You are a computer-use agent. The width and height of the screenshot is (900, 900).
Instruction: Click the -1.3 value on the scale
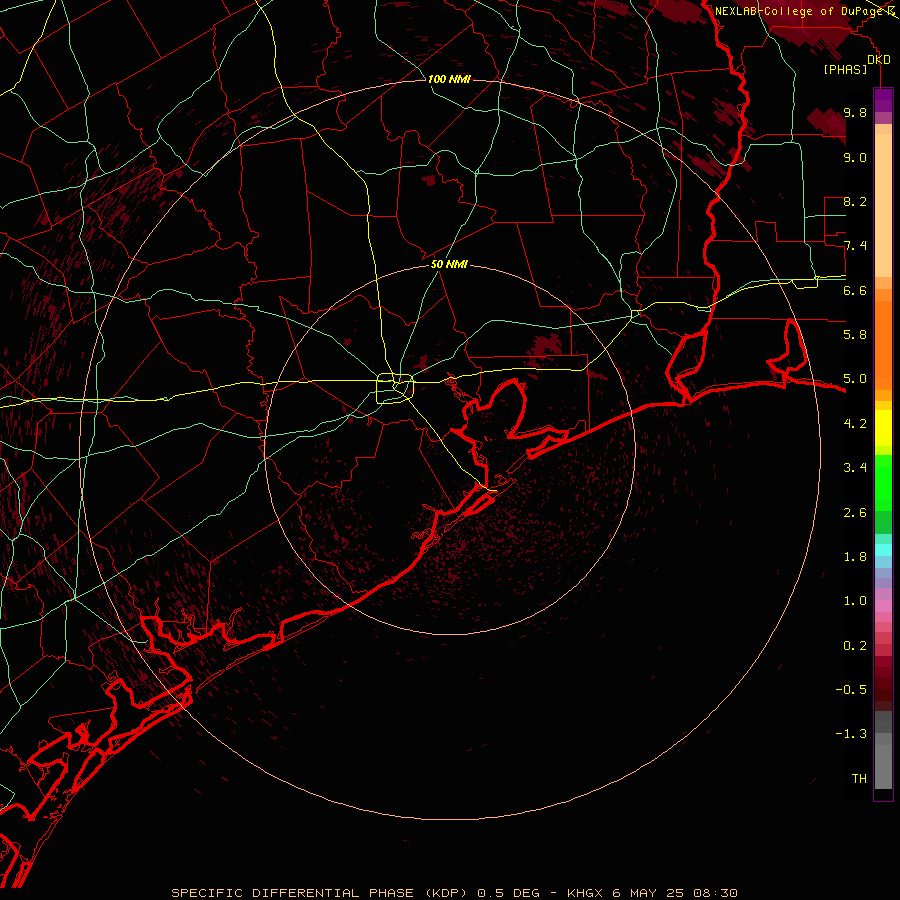click(x=851, y=734)
